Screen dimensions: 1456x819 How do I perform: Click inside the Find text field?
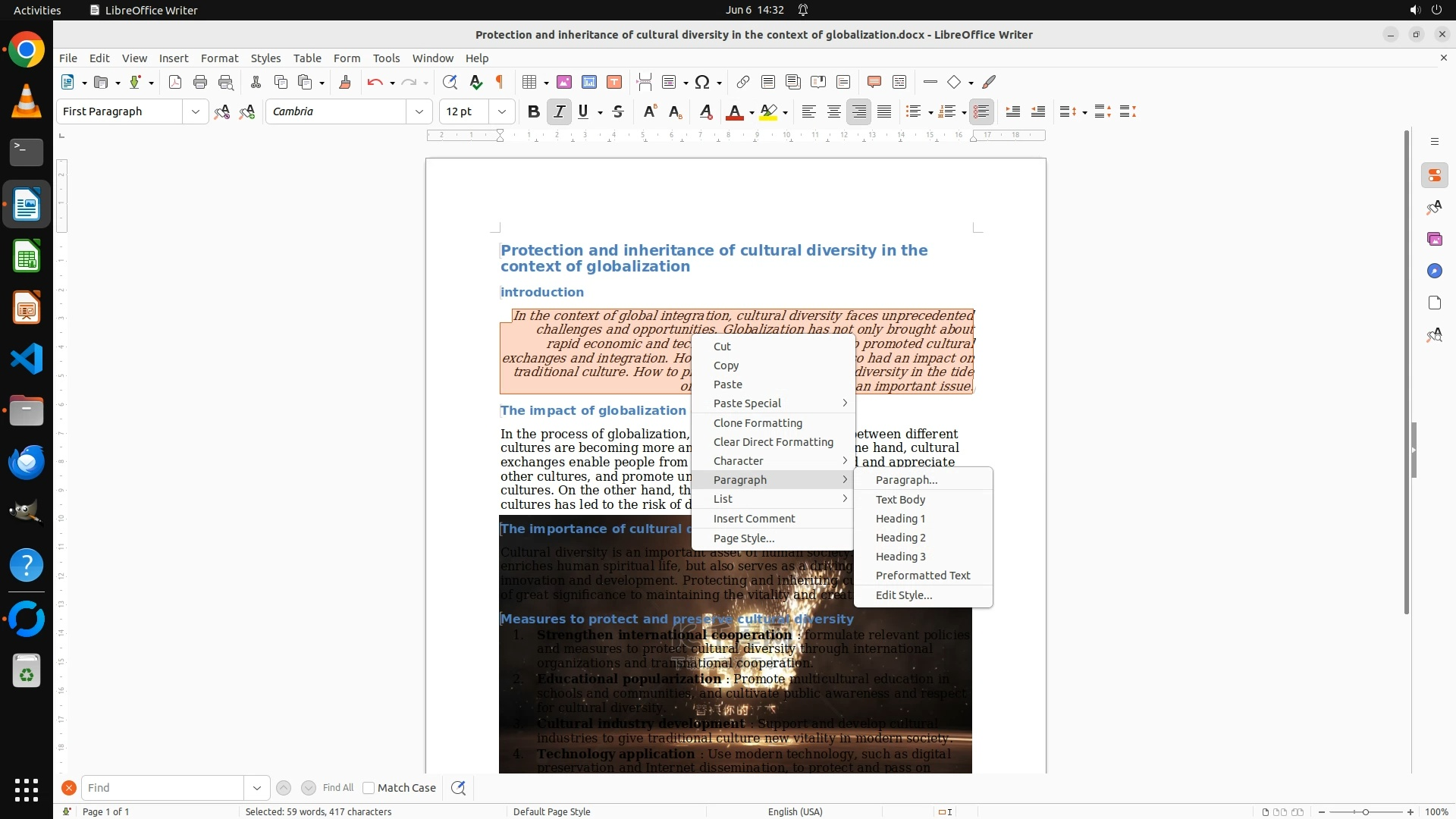[162, 788]
